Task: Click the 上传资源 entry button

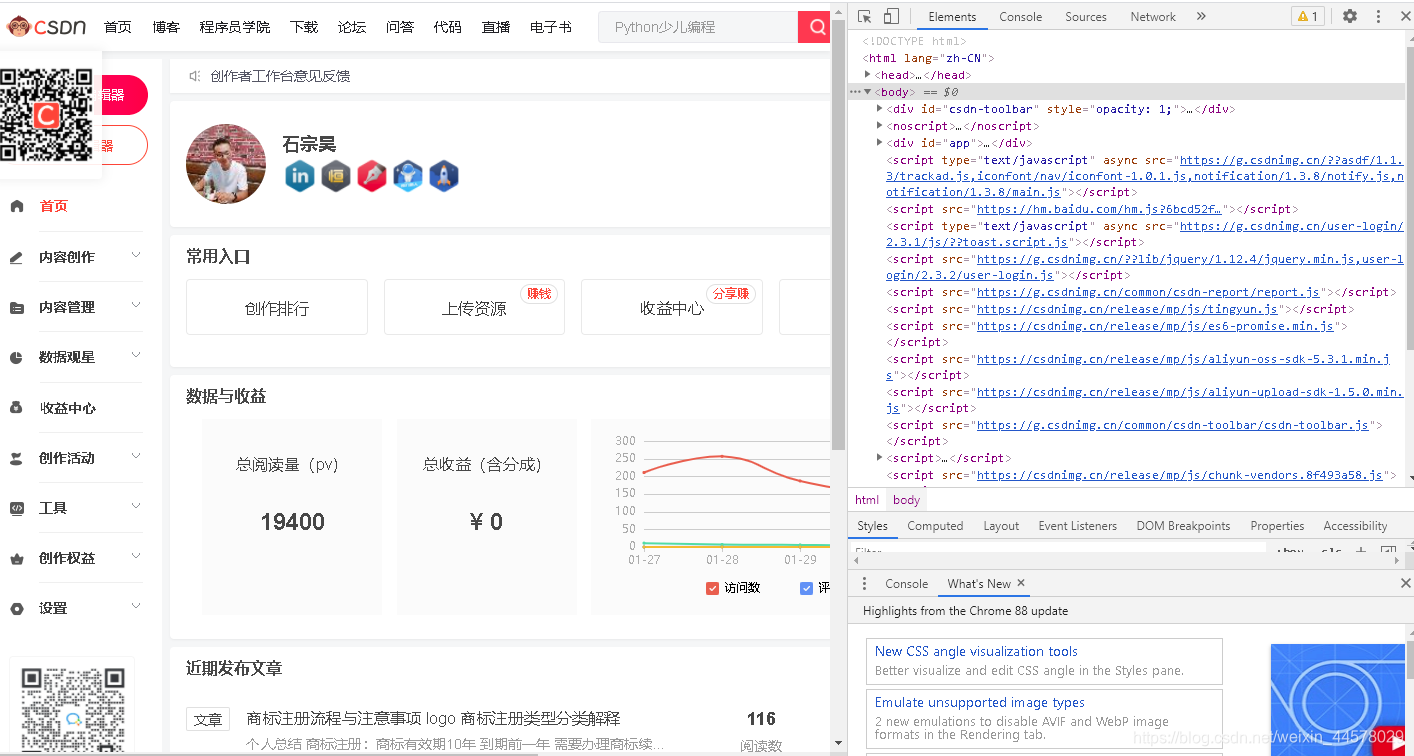Action: (474, 307)
